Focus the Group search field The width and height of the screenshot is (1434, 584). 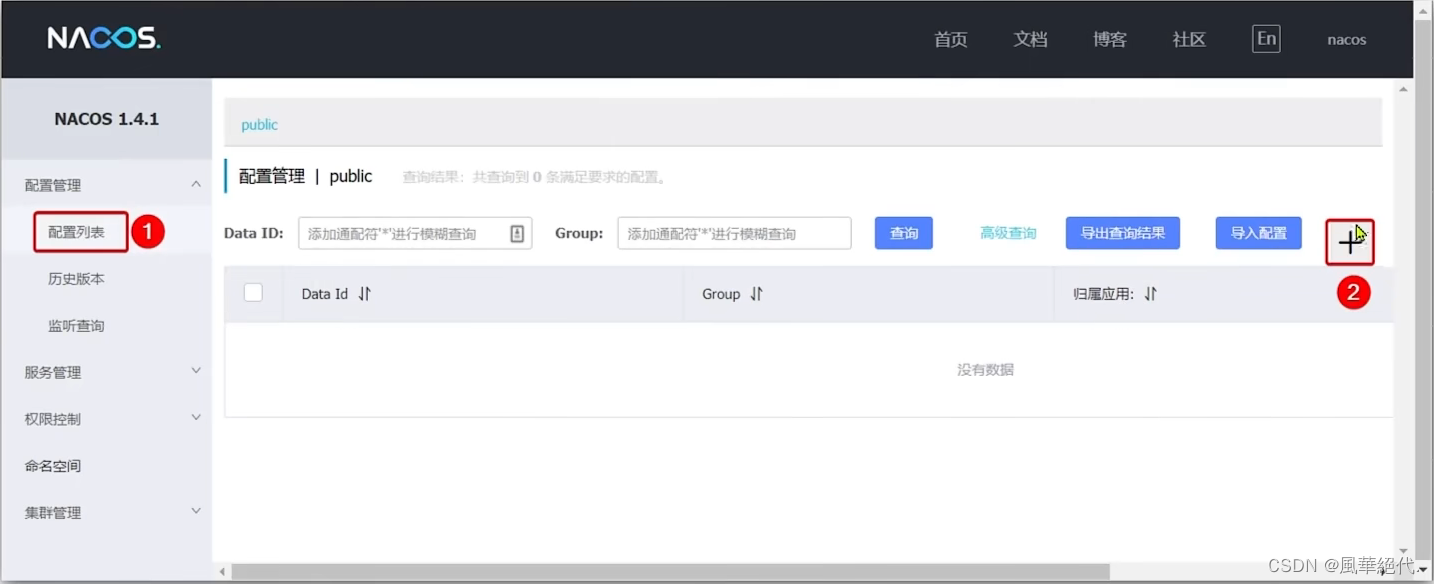[734, 233]
